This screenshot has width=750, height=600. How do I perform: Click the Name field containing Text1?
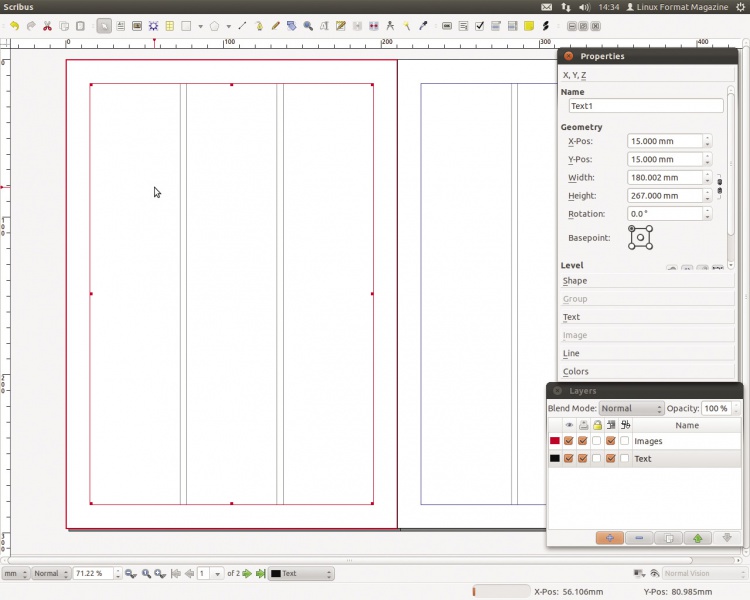646,106
